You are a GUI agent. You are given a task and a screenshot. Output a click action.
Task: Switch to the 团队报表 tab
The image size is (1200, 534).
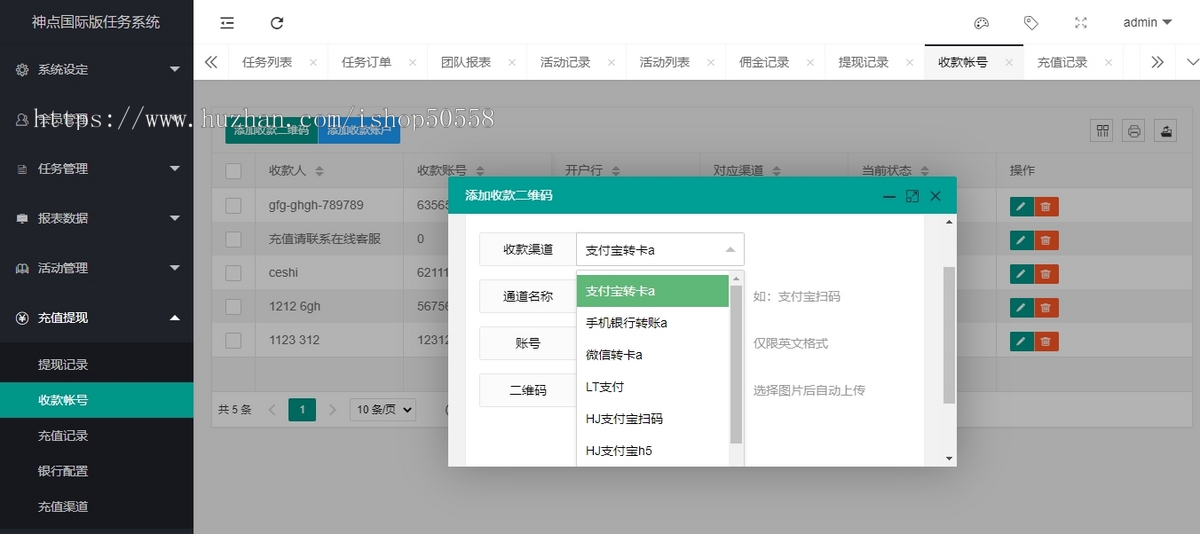coord(465,62)
